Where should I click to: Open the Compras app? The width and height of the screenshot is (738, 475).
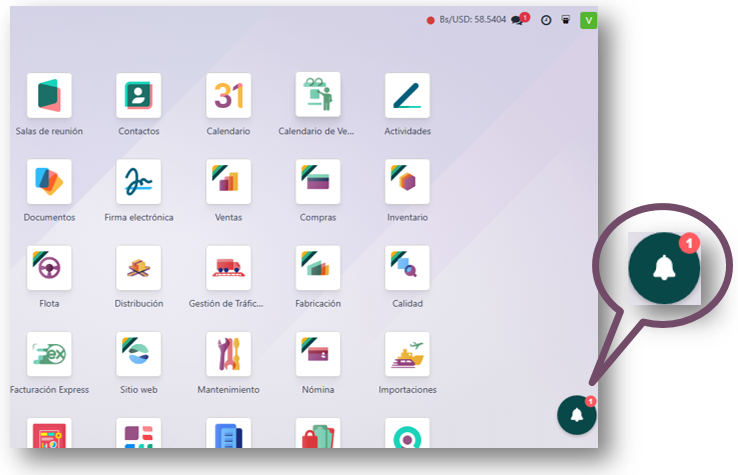coord(318,182)
